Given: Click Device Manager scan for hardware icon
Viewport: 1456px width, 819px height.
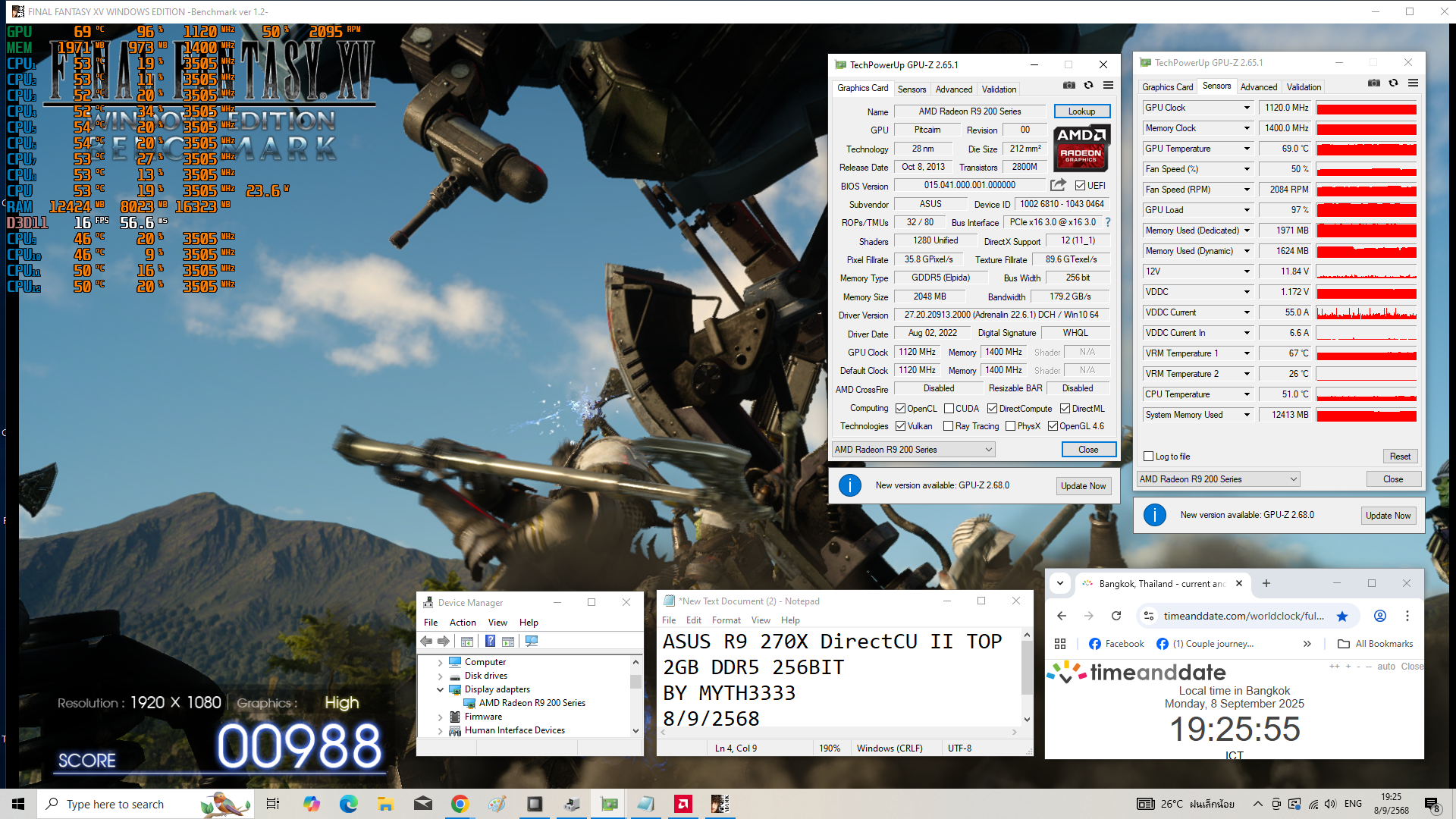Looking at the screenshot, I should pos(532,642).
